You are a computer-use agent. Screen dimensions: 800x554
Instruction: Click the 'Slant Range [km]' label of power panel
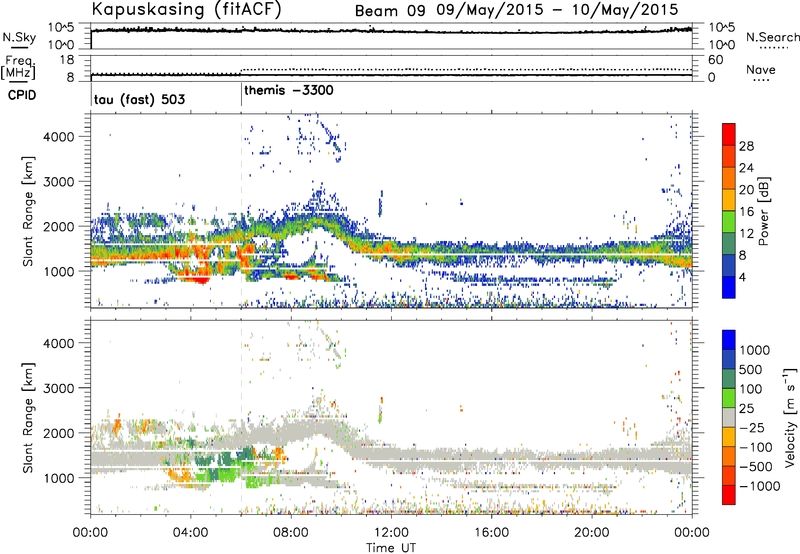[x=28, y=211]
